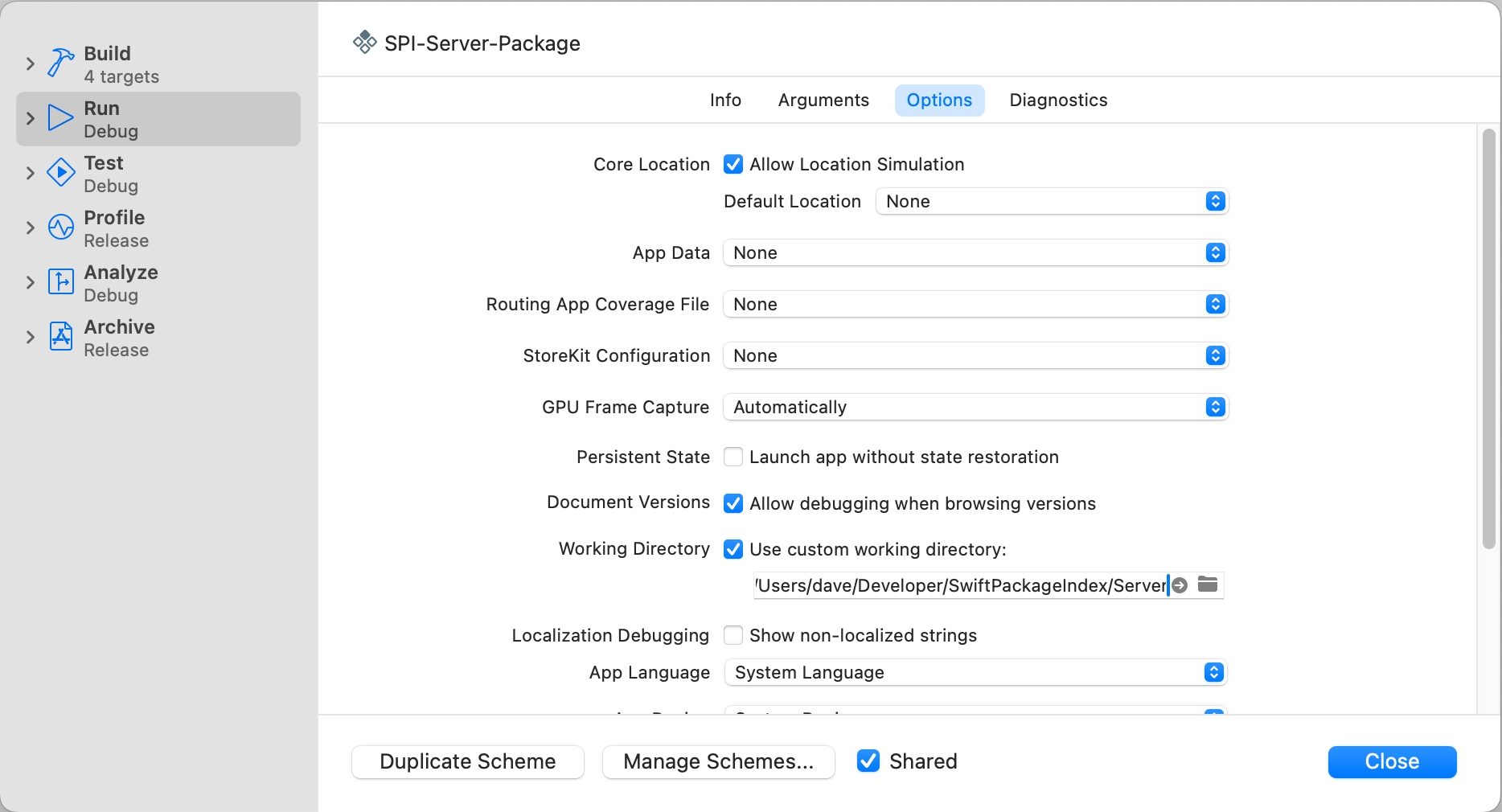
Task: Click the Working Directory label
Action: pyautogui.click(x=634, y=549)
